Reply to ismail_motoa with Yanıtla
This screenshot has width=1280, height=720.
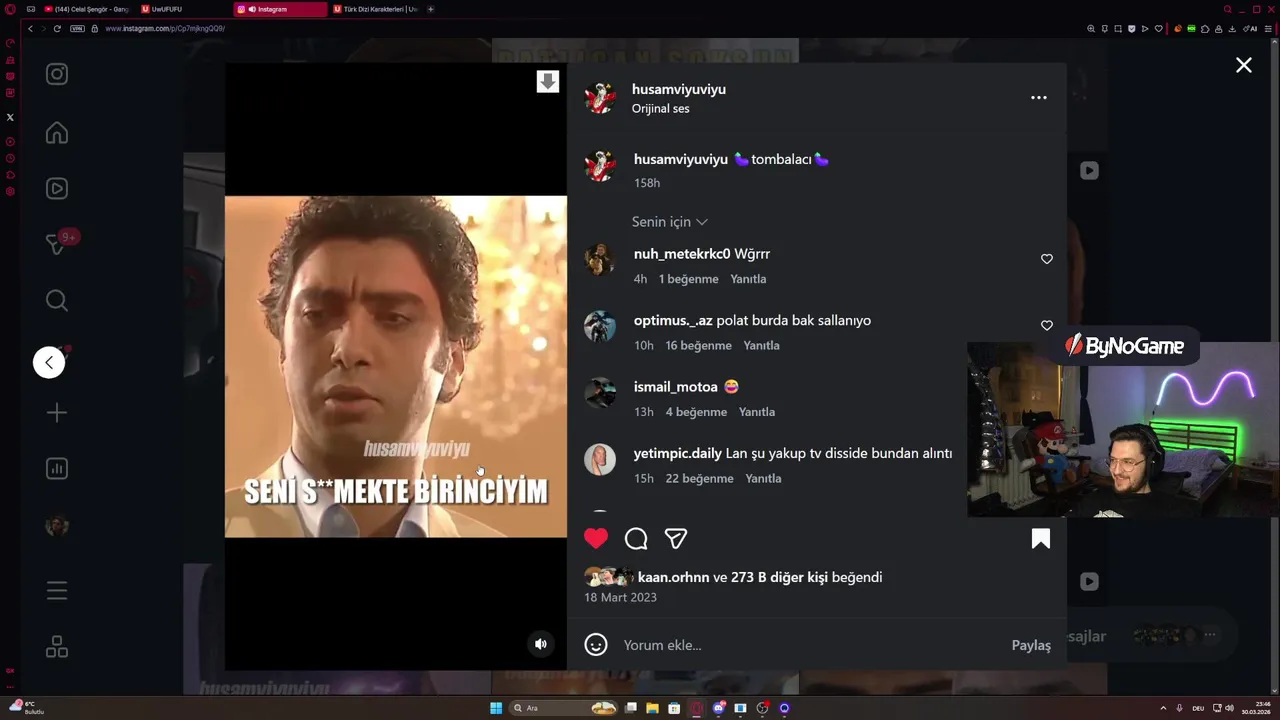coord(757,412)
